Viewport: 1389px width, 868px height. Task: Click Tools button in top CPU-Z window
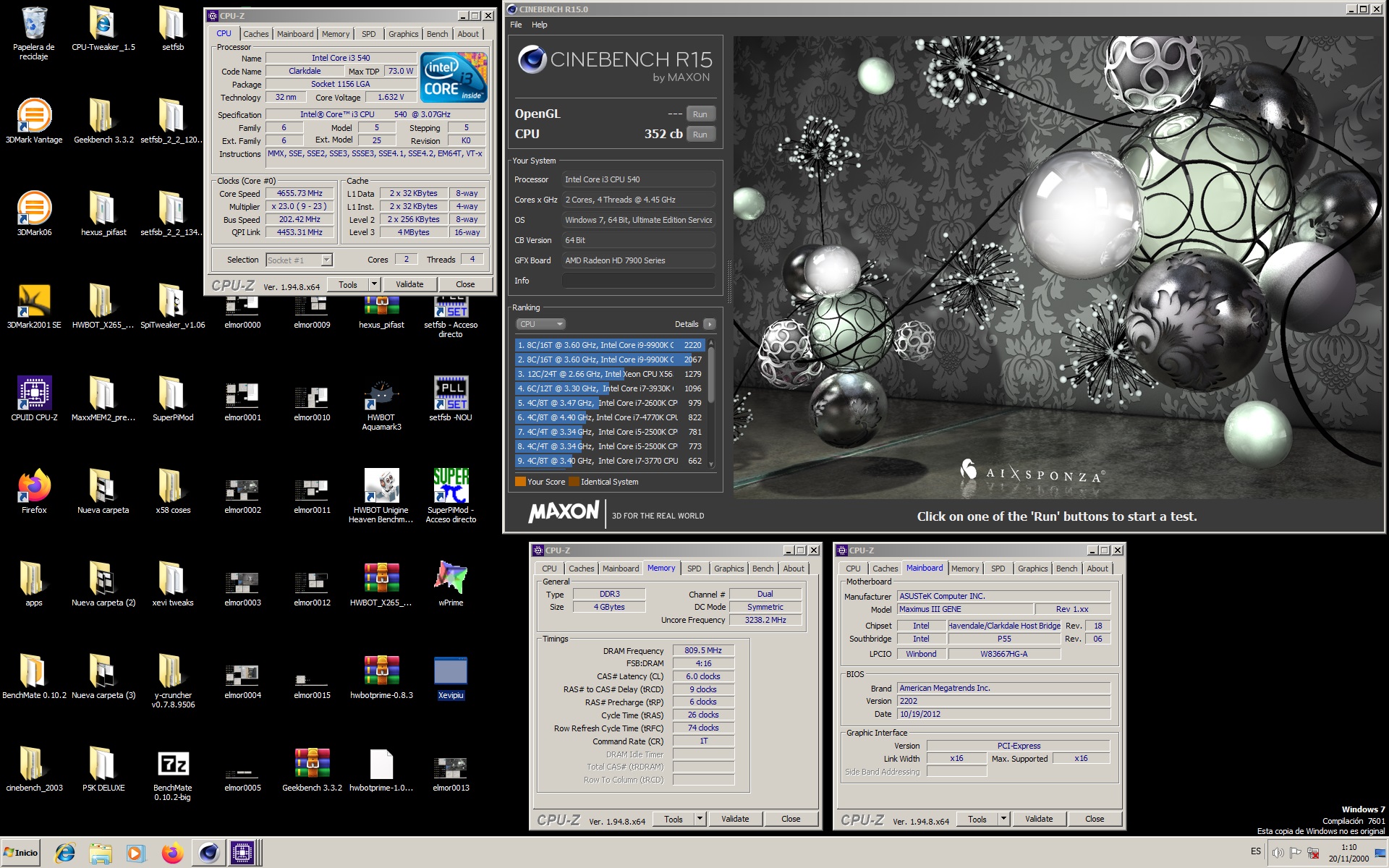(x=348, y=284)
